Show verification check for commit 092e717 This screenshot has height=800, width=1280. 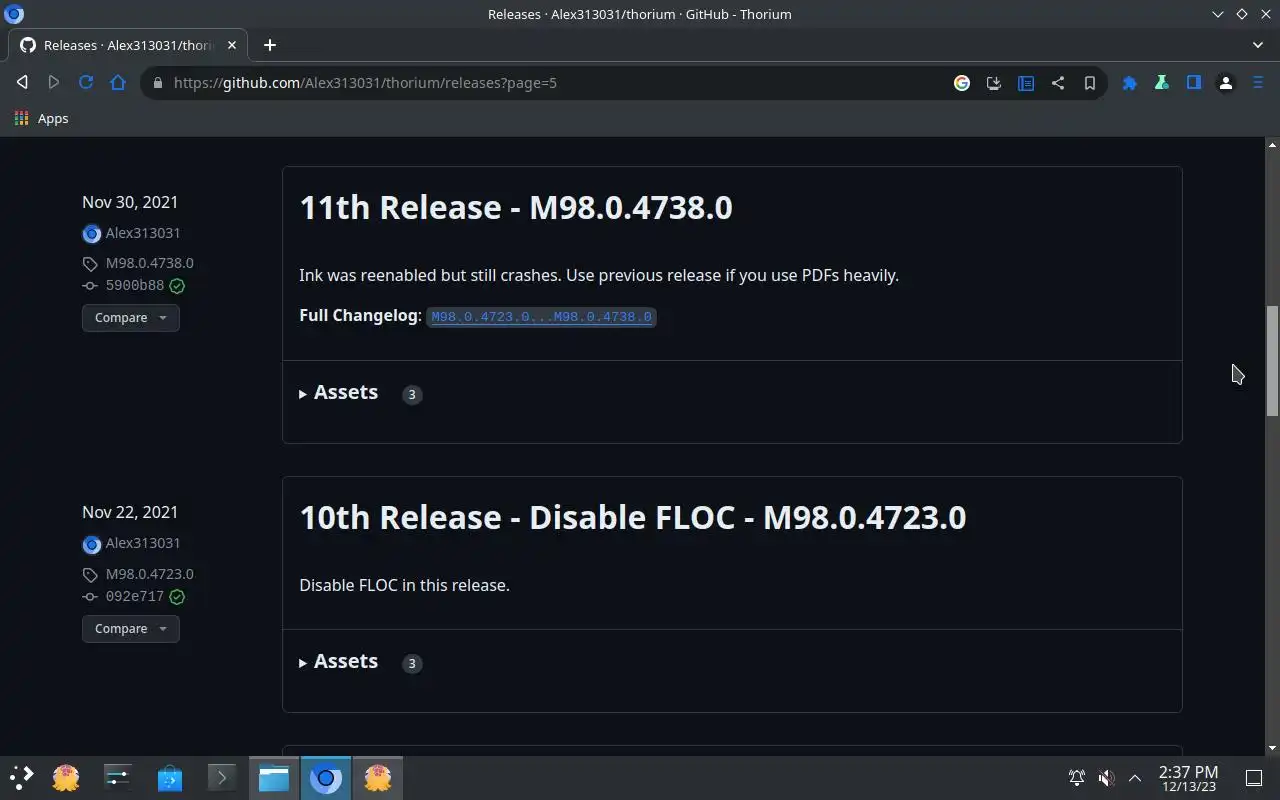click(x=177, y=597)
